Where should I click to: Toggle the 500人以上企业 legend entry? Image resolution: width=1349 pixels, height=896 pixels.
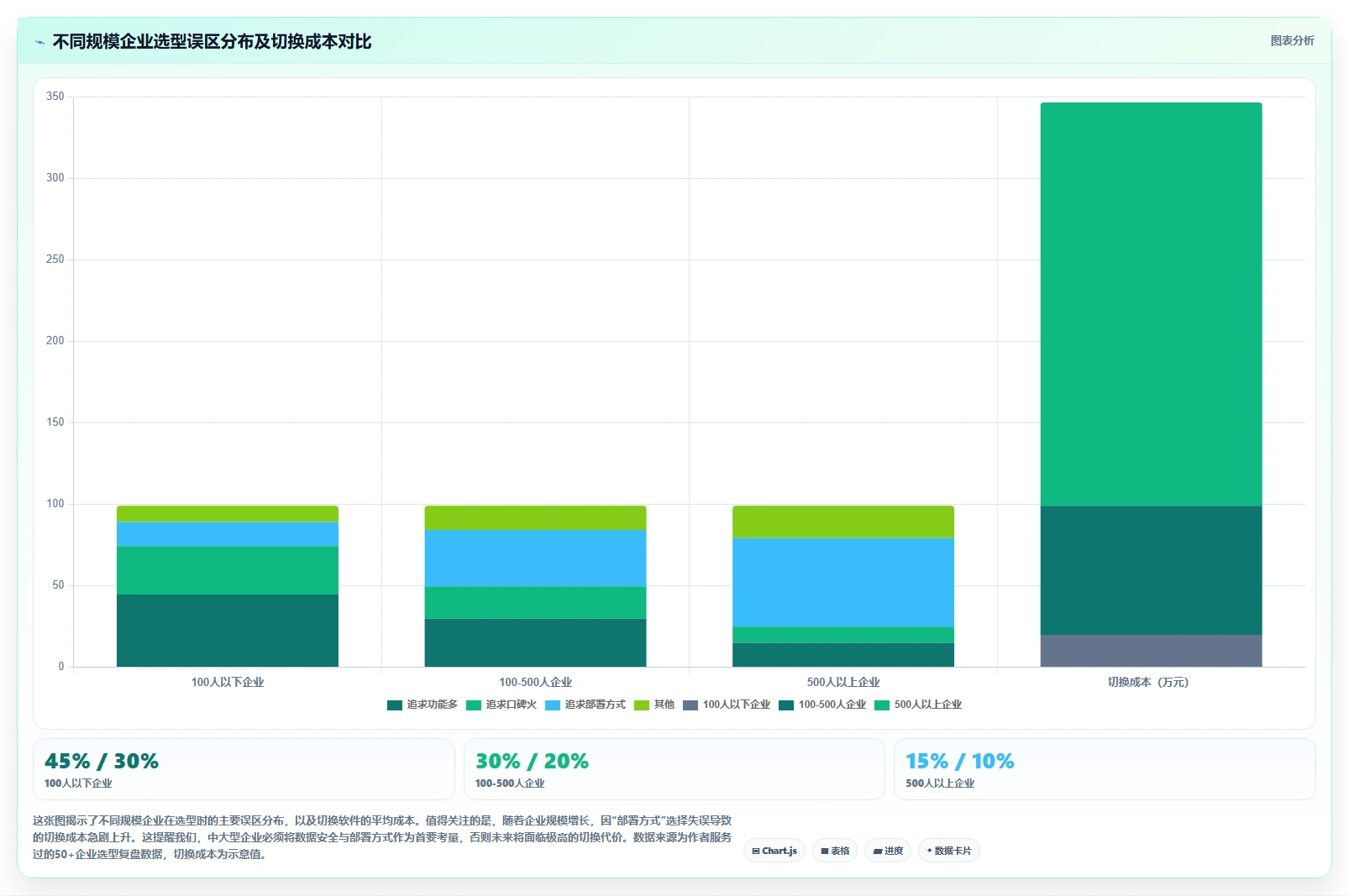pos(918,705)
